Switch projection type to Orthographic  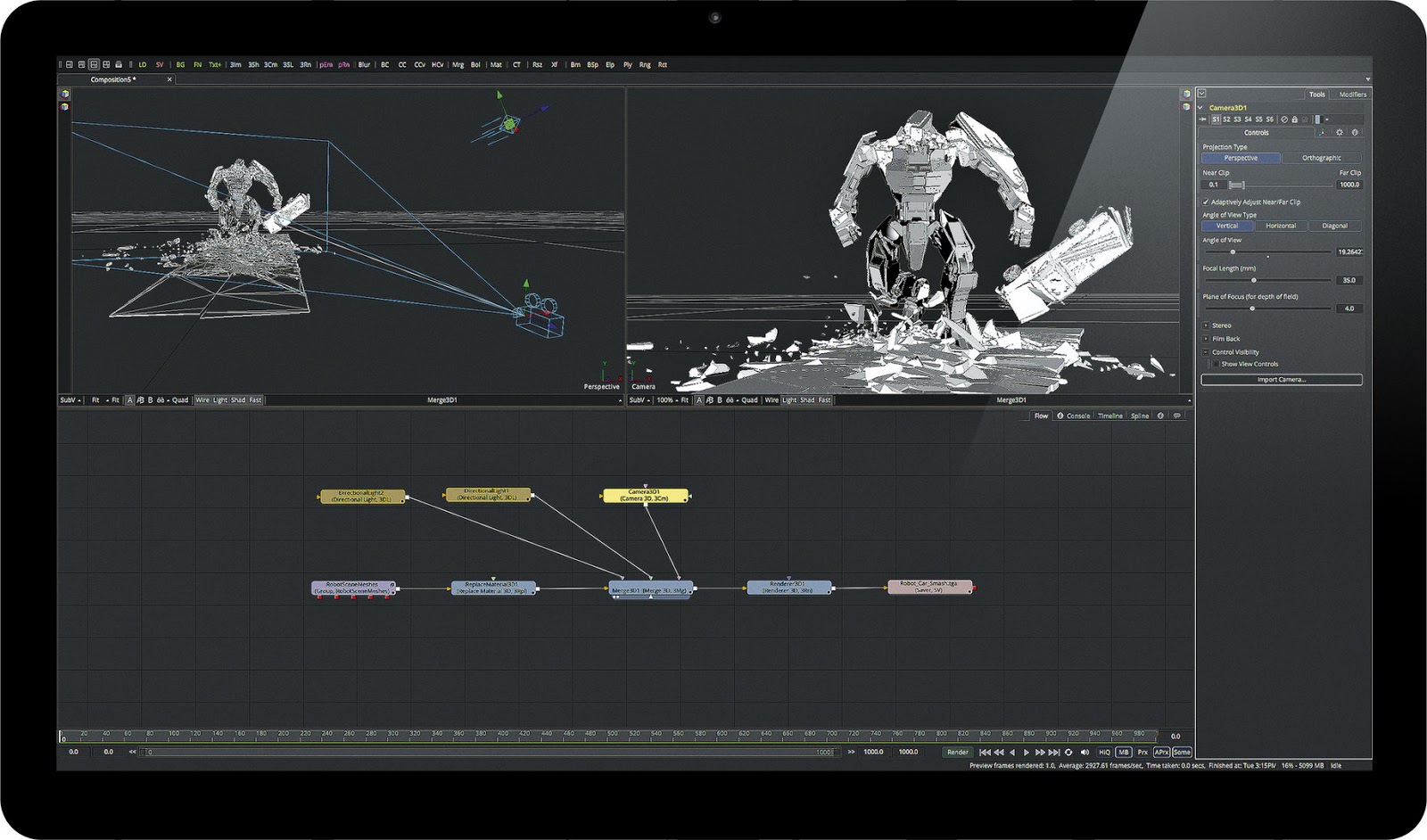pos(1321,158)
